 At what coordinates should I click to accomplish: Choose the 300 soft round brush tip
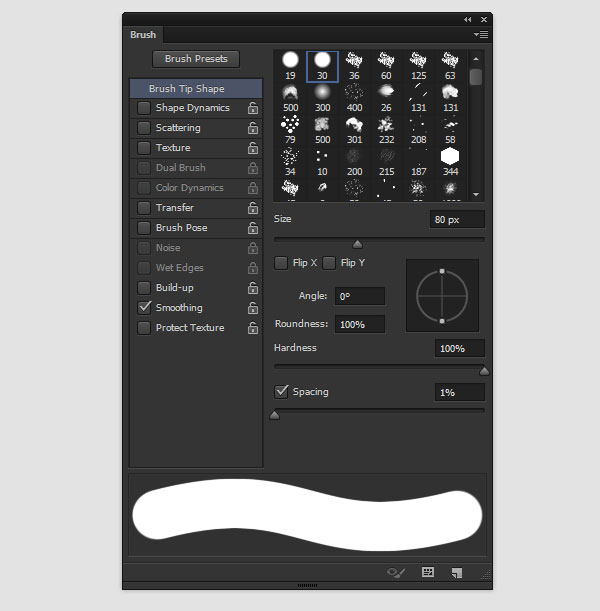322,98
